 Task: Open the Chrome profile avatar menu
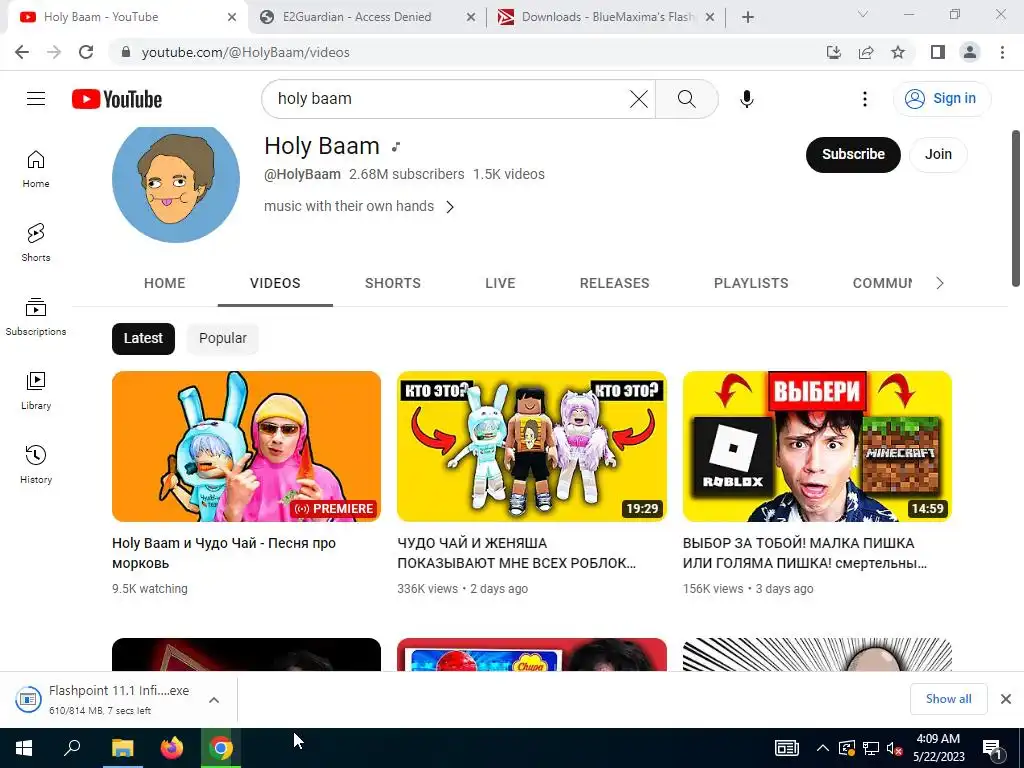click(970, 52)
